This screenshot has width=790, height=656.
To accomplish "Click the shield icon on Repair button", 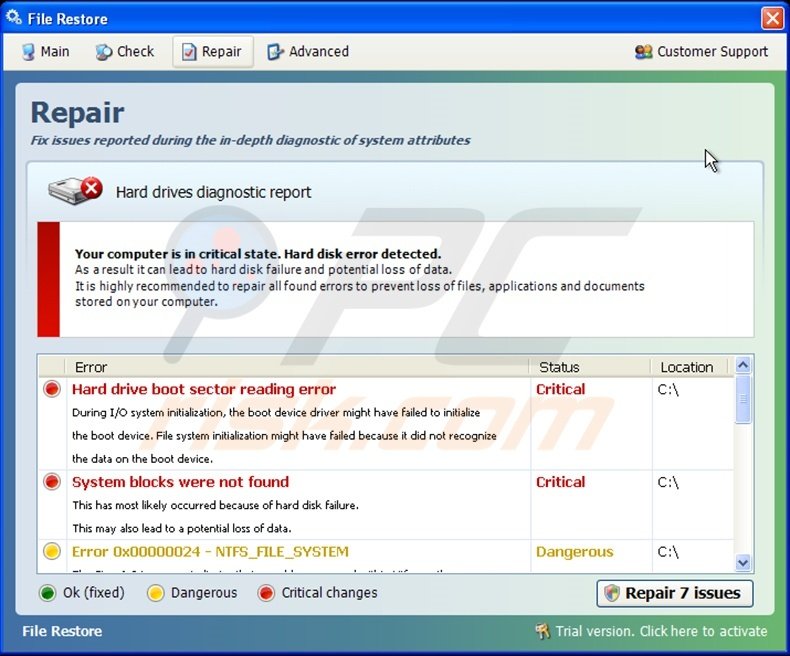I will (x=612, y=593).
